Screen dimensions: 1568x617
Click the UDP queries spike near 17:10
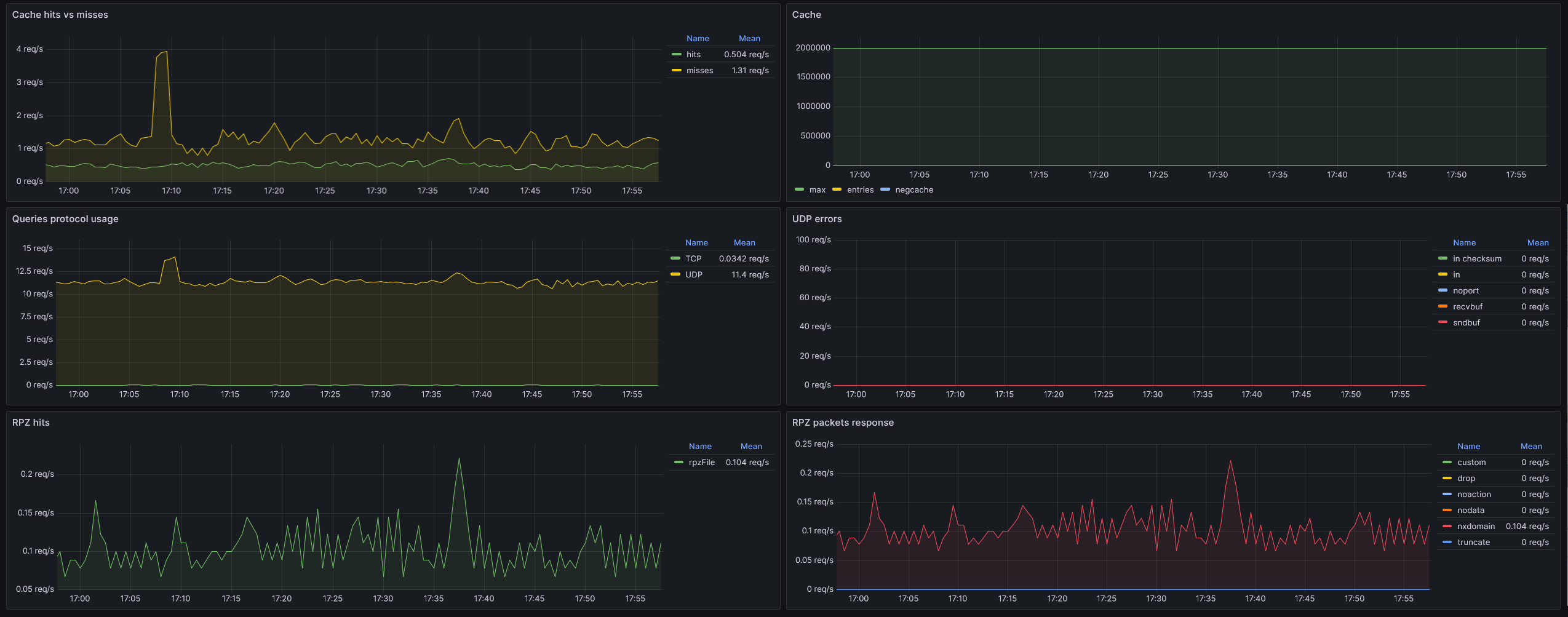(175, 257)
